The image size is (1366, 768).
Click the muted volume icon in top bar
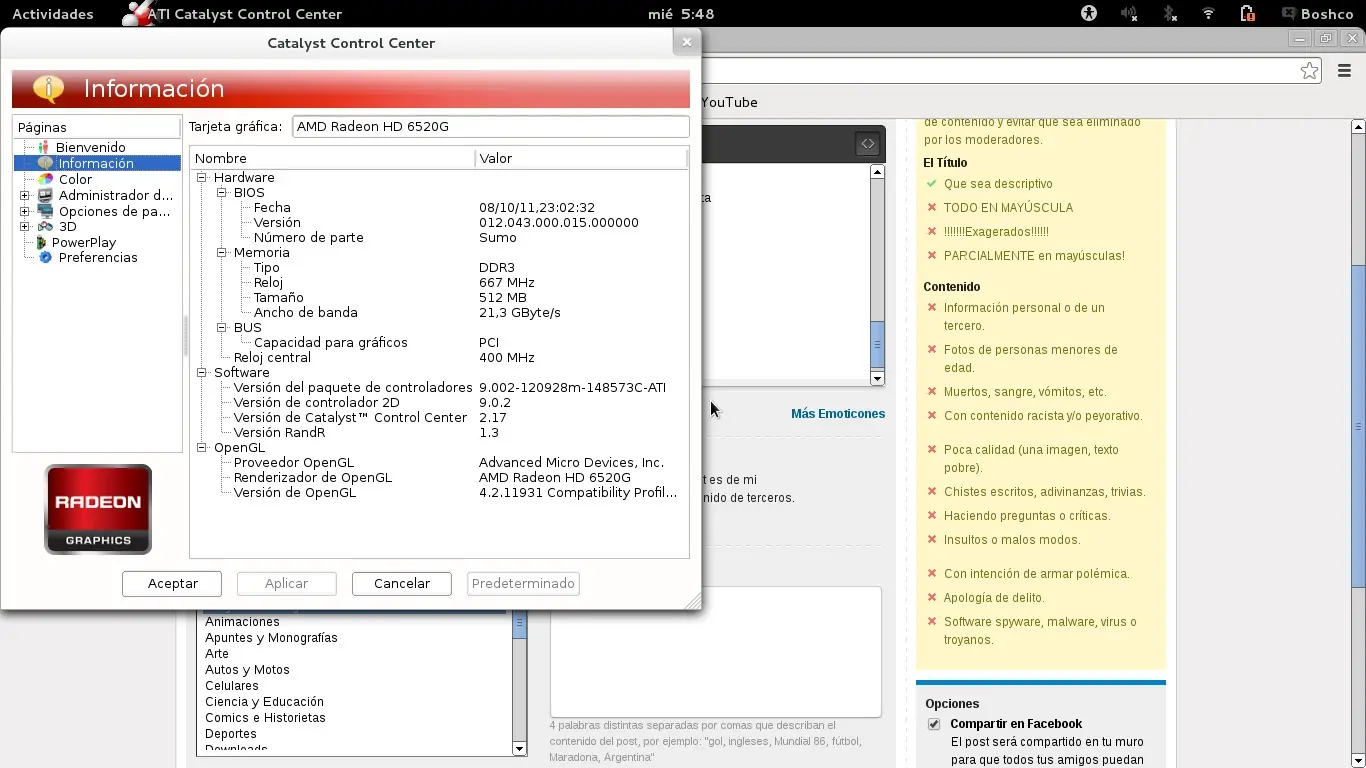(1129, 14)
